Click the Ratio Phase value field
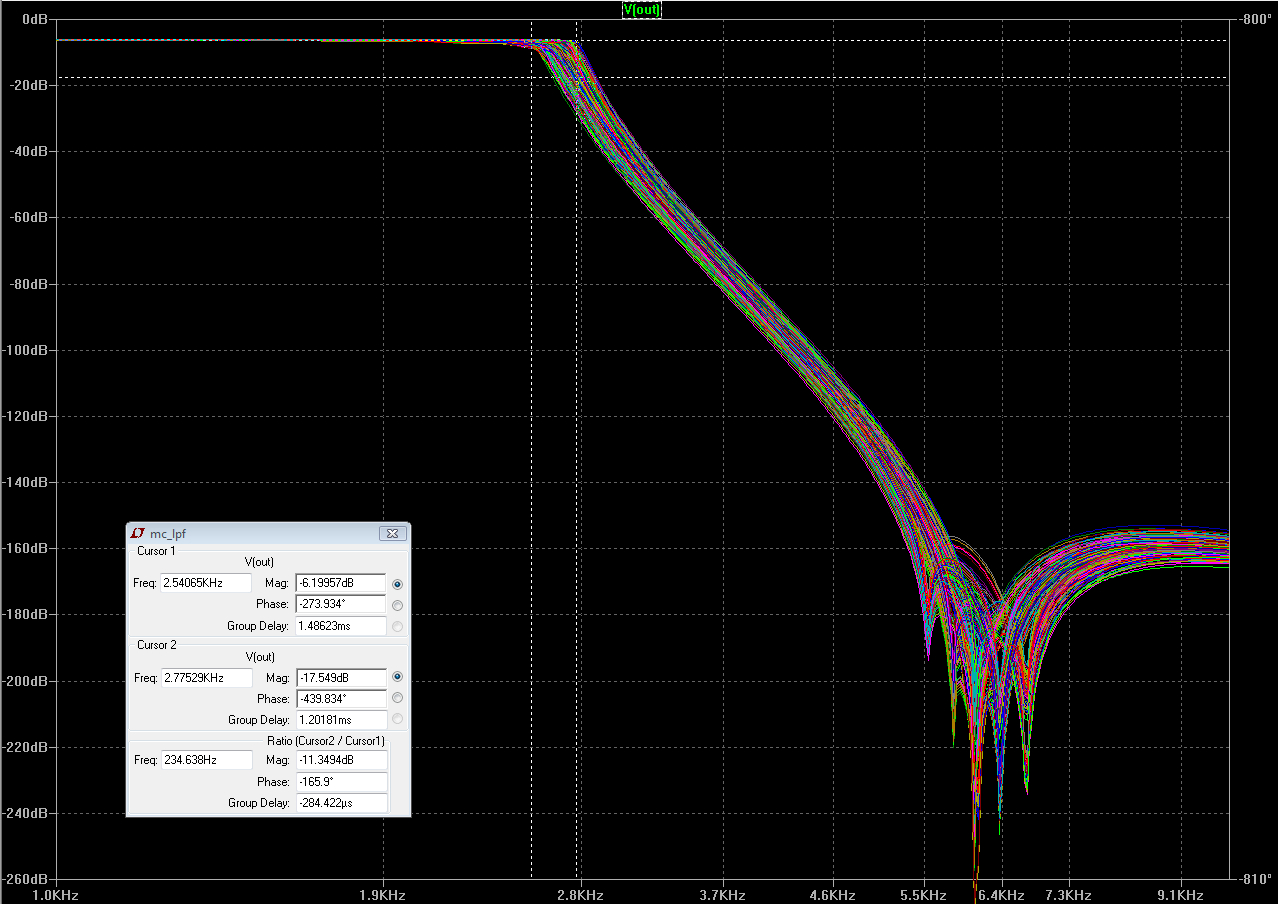 (341, 782)
